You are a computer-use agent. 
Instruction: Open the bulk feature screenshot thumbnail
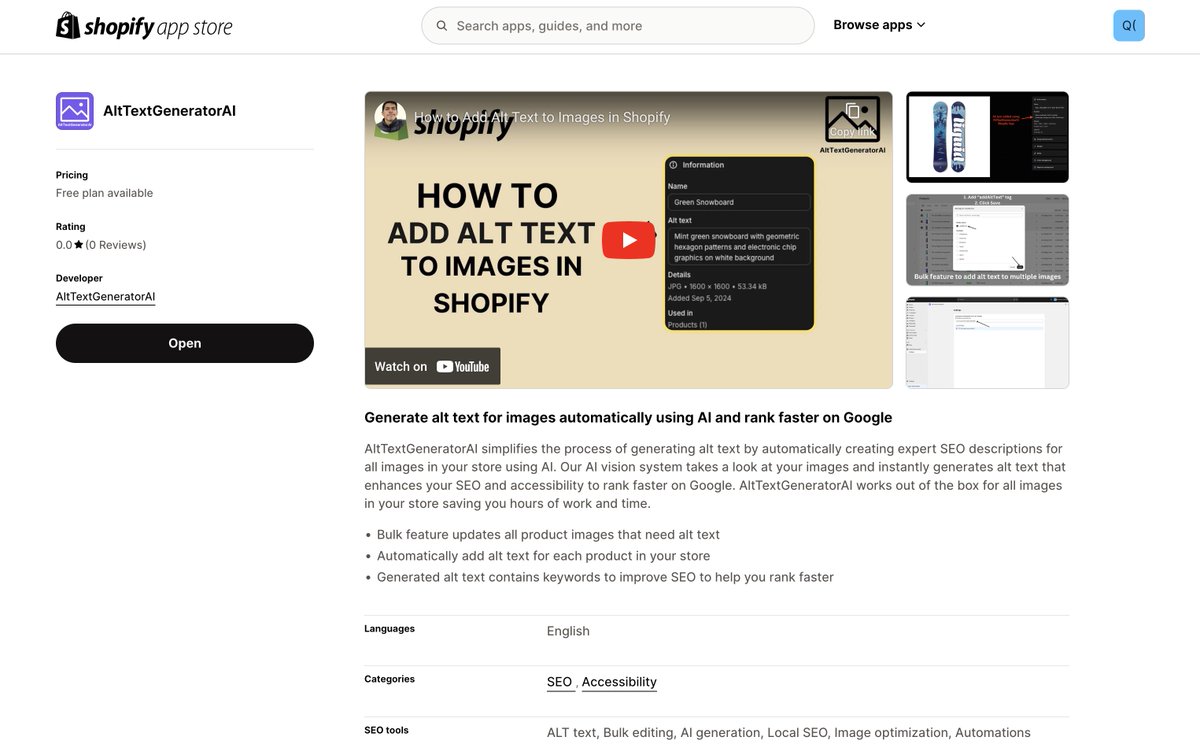987,240
